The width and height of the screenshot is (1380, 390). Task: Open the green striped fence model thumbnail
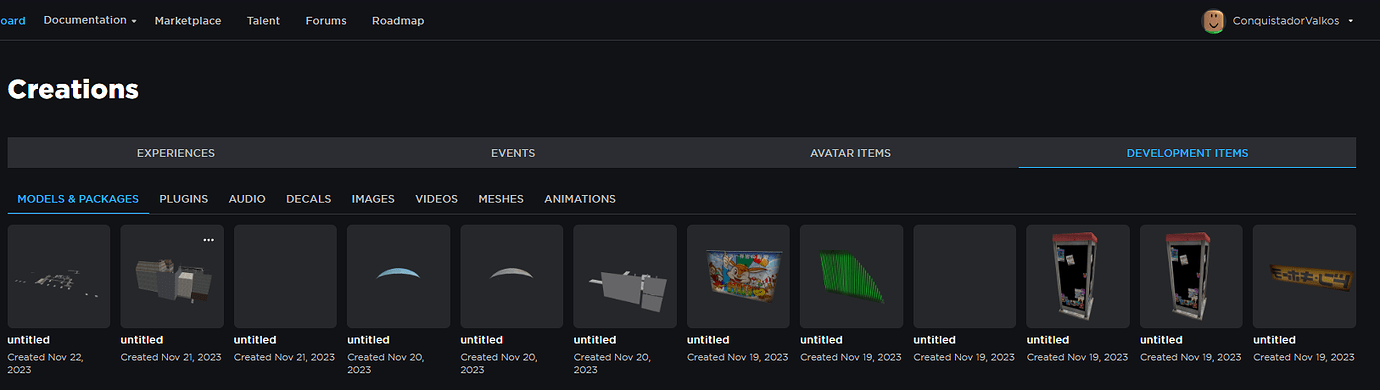pos(851,276)
